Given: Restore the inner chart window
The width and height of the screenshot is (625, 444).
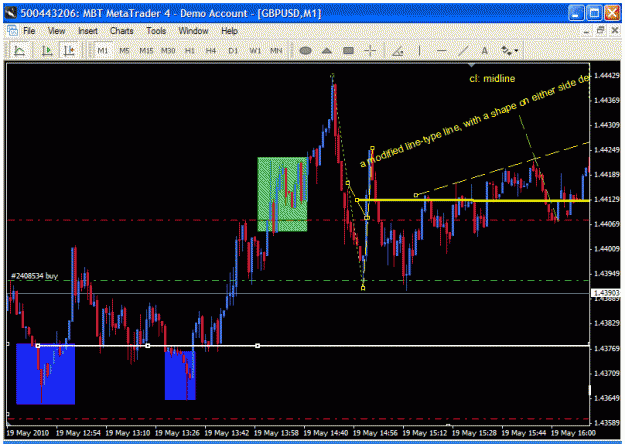Looking at the screenshot, I should 600,31.
